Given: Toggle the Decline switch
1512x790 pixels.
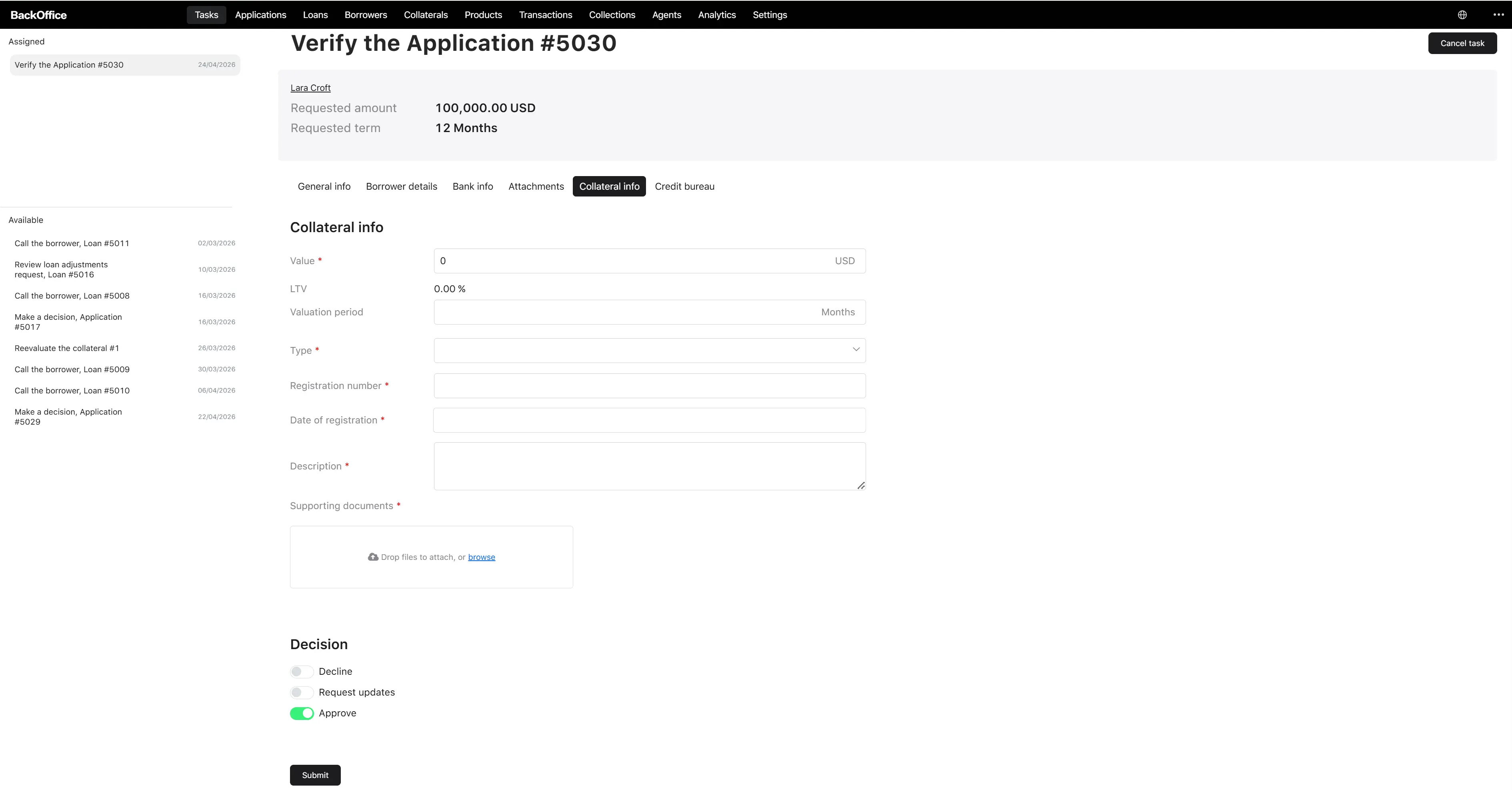Looking at the screenshot, I should (302, 672).
